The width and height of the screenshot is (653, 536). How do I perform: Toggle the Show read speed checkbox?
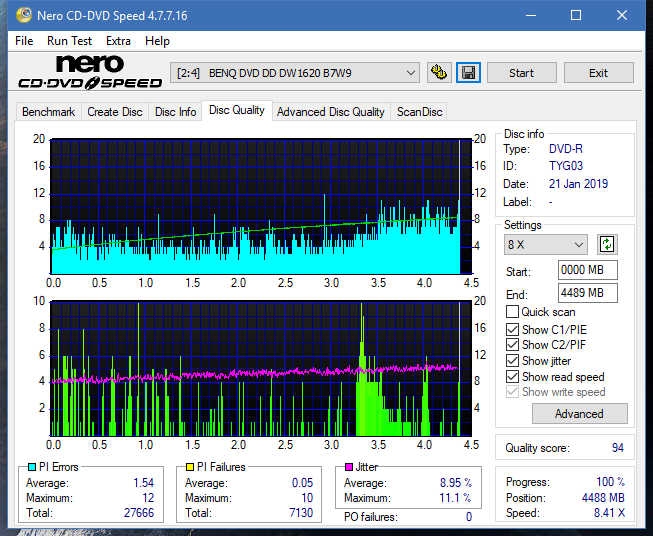tap(512, 376)
